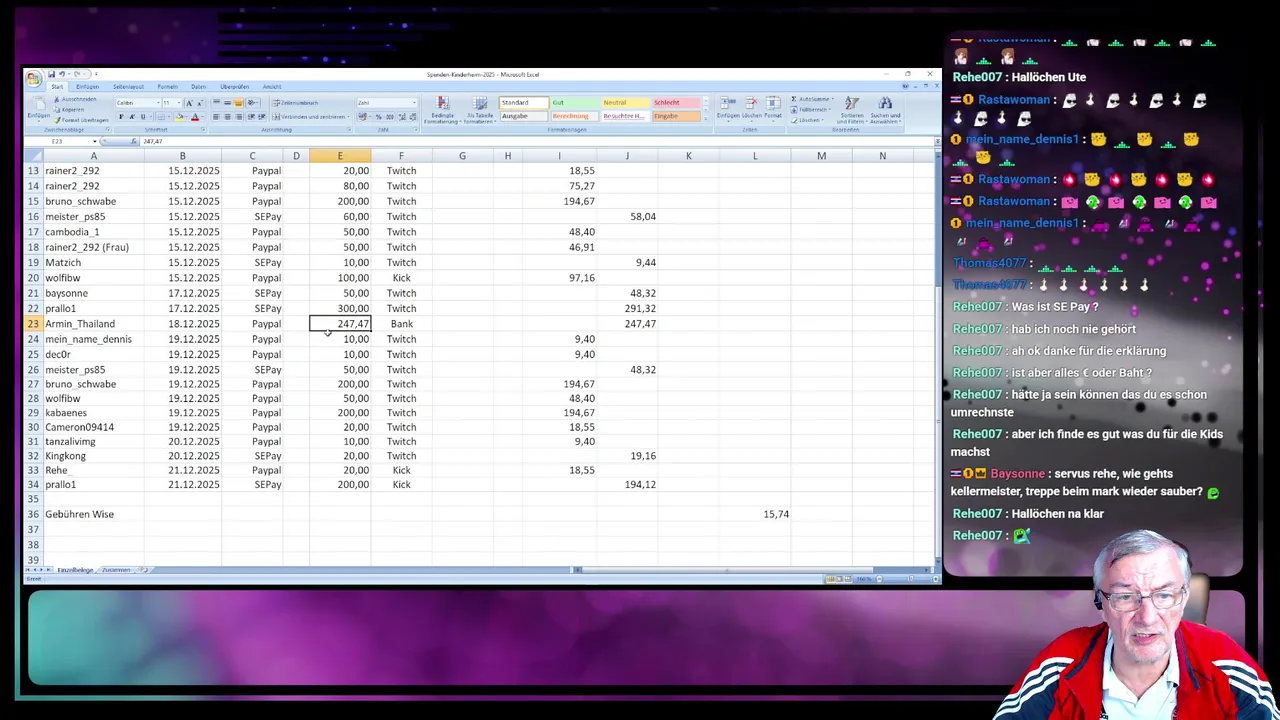Viewport: 1280px width, 720px height.
Task: Click the Excel help question mark icon
Action: pos(905,86)
